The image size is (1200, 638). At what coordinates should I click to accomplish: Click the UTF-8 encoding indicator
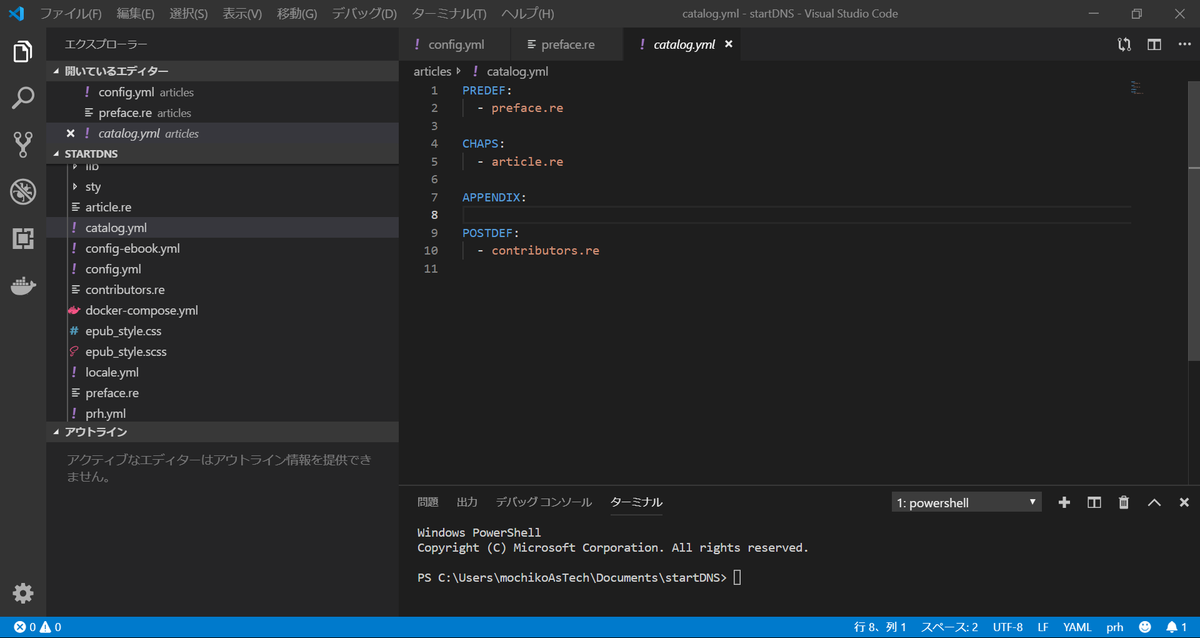[1007, 627]
